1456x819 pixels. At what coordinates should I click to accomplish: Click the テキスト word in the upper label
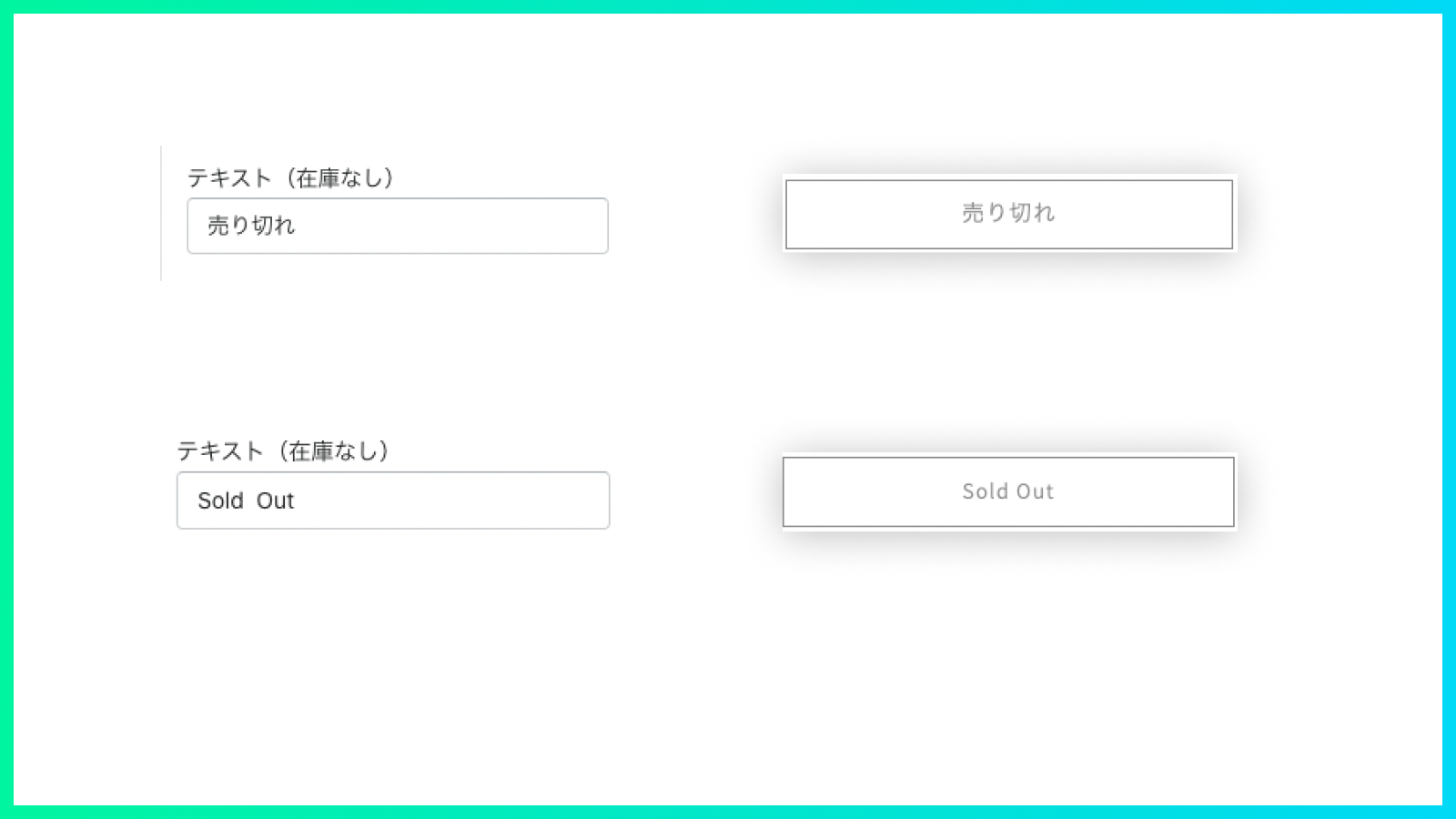pos(229,178)
